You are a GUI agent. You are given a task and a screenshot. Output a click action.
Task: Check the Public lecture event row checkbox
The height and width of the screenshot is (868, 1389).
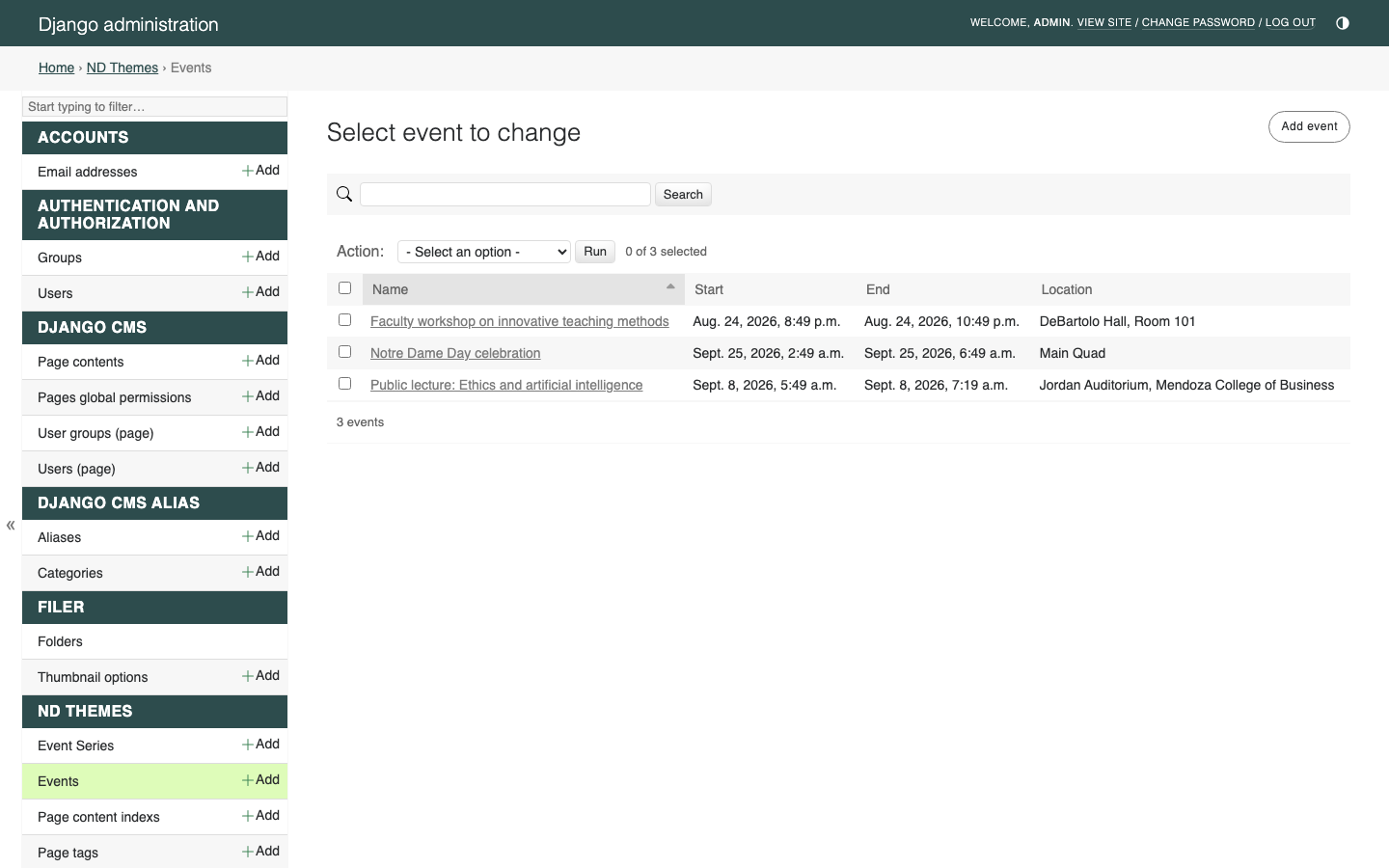(x=344, y=384)
